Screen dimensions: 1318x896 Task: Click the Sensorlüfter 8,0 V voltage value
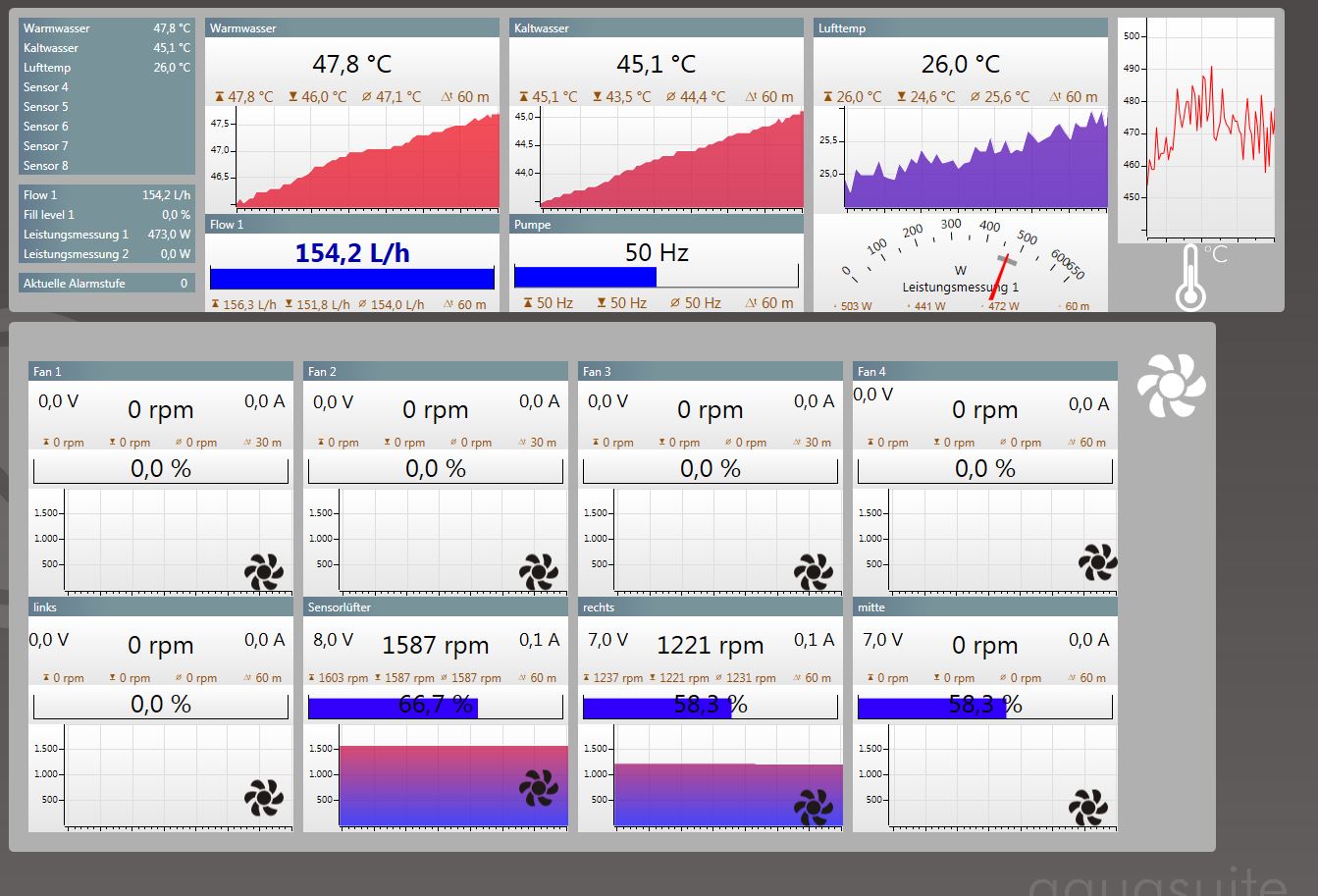tap(333, 640)
